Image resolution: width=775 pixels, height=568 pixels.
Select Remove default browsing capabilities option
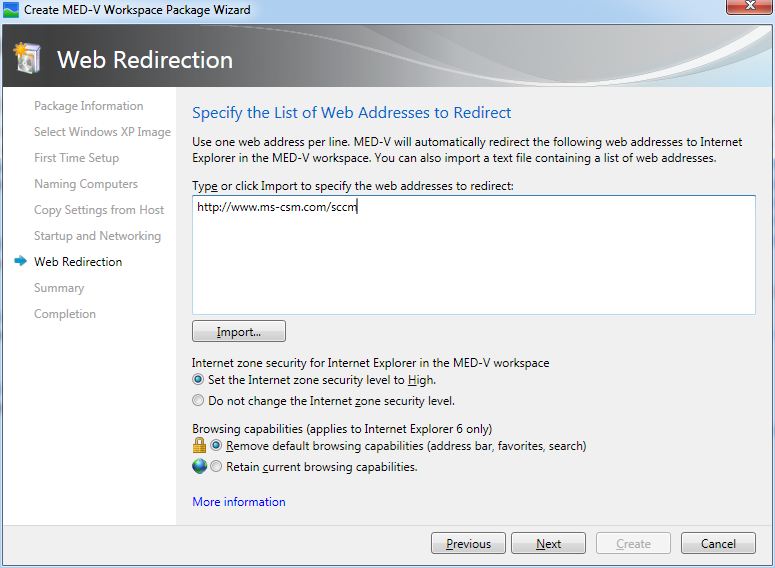tap(216, 446)
